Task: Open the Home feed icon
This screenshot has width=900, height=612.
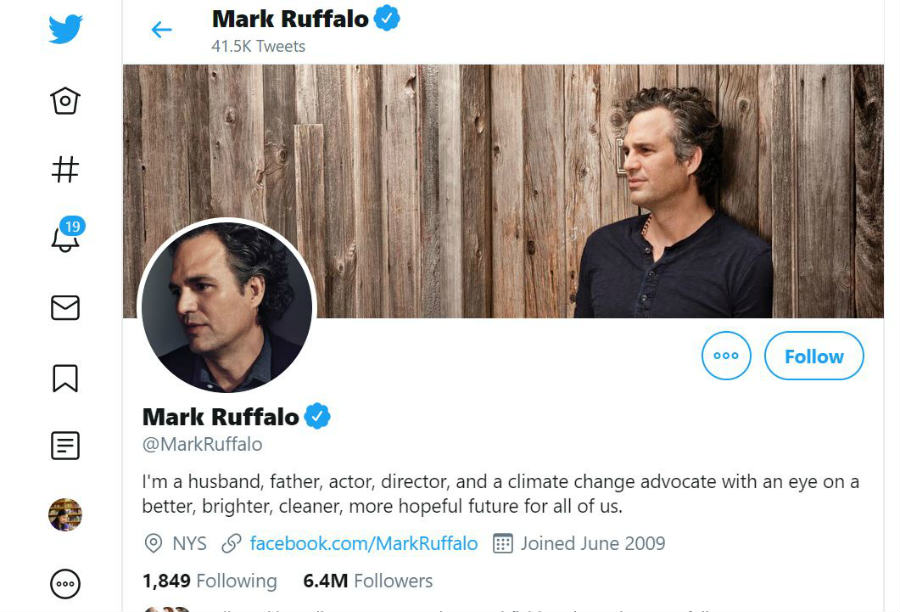Action: pyautogui.click(x=64, y=100)
